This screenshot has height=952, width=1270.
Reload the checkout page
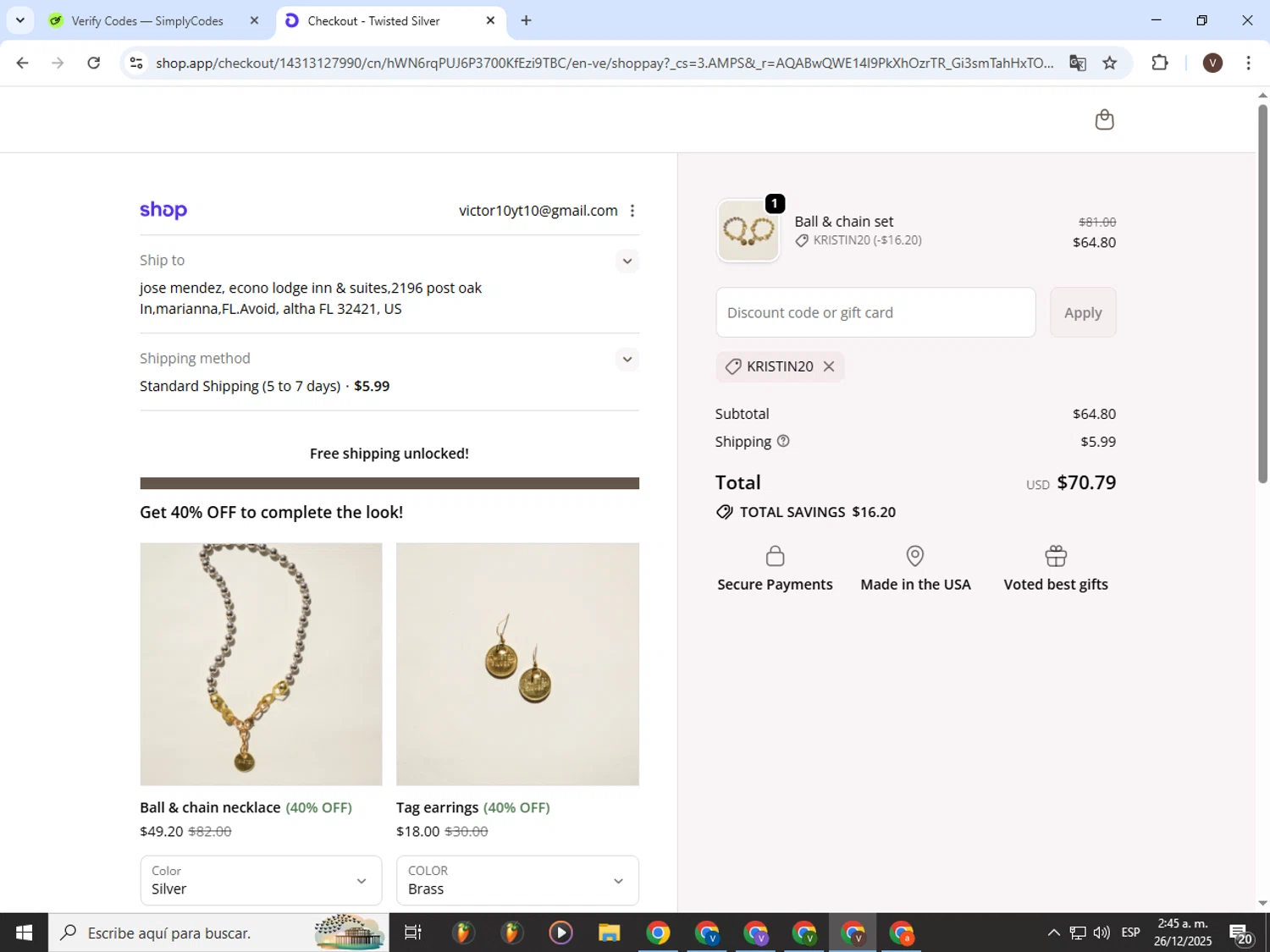point(94,63)
